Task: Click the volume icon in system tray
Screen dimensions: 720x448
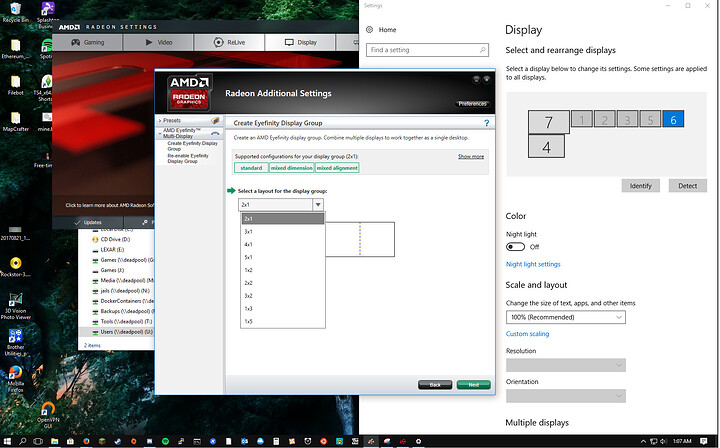Action: pyautogui.click(x=663, y=442)
